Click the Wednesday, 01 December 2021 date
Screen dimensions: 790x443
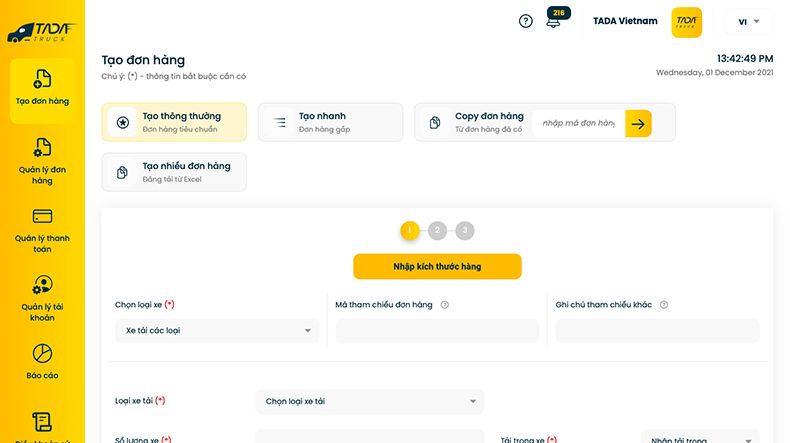[714, 73]
